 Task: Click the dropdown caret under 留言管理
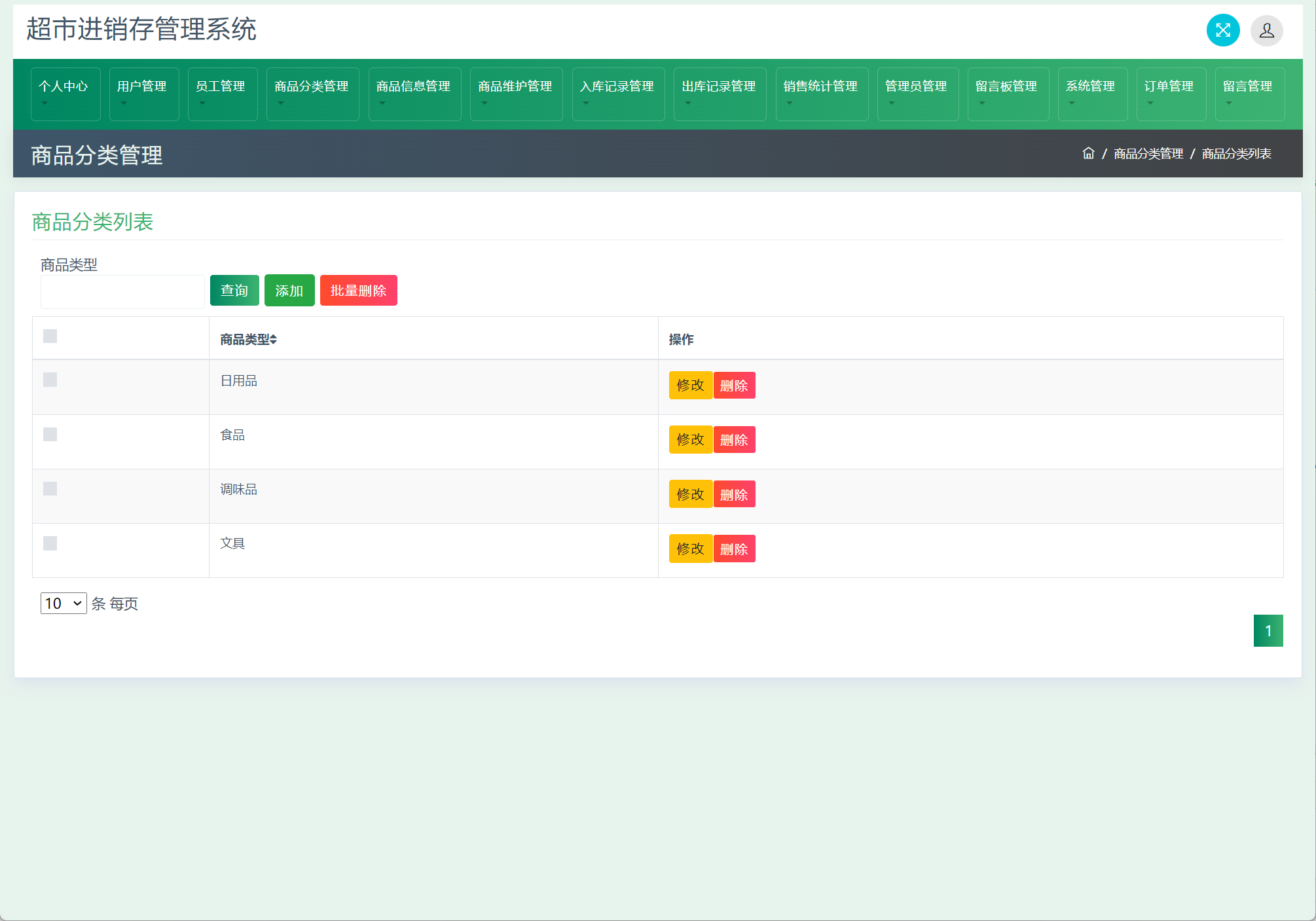[1229, 103]
